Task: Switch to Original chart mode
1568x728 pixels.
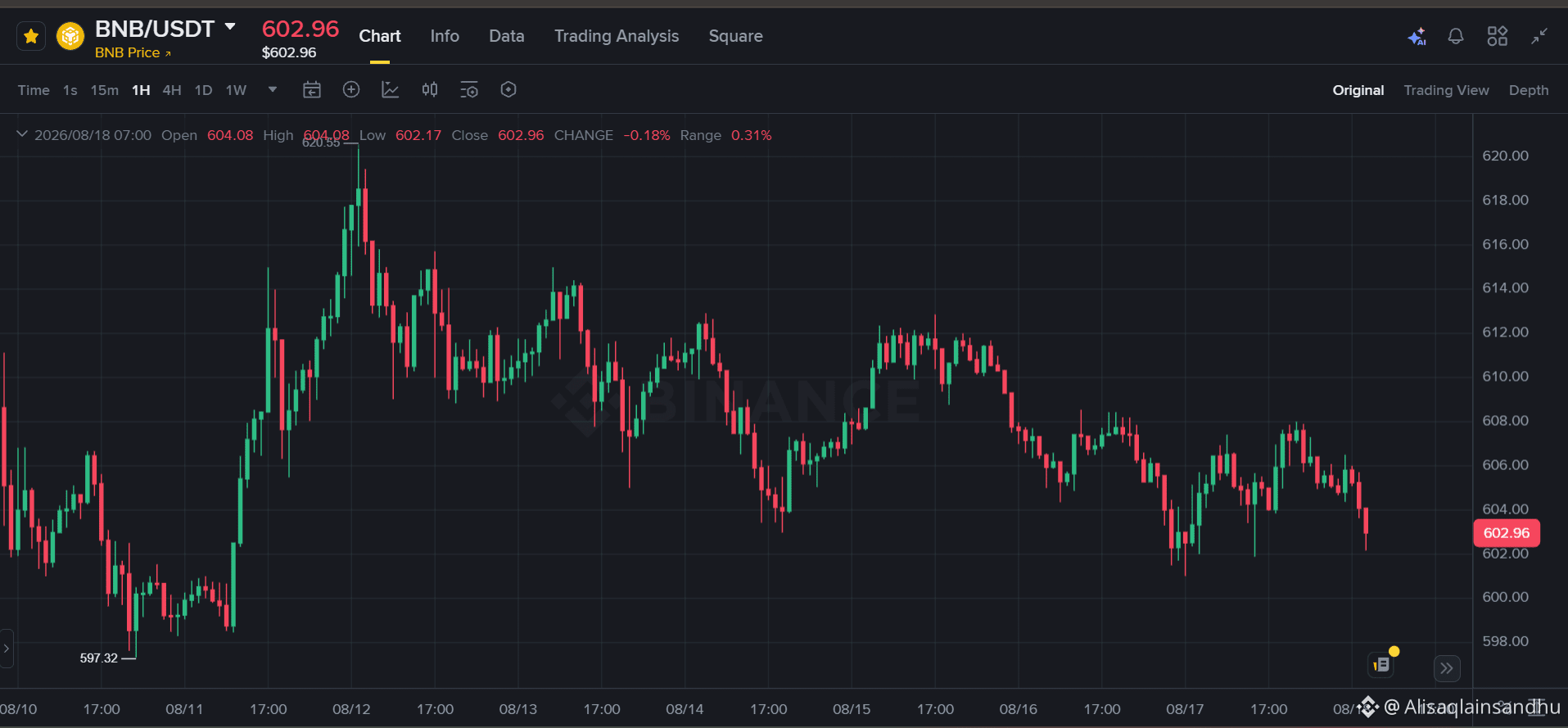Action: tap(1358, 90)
